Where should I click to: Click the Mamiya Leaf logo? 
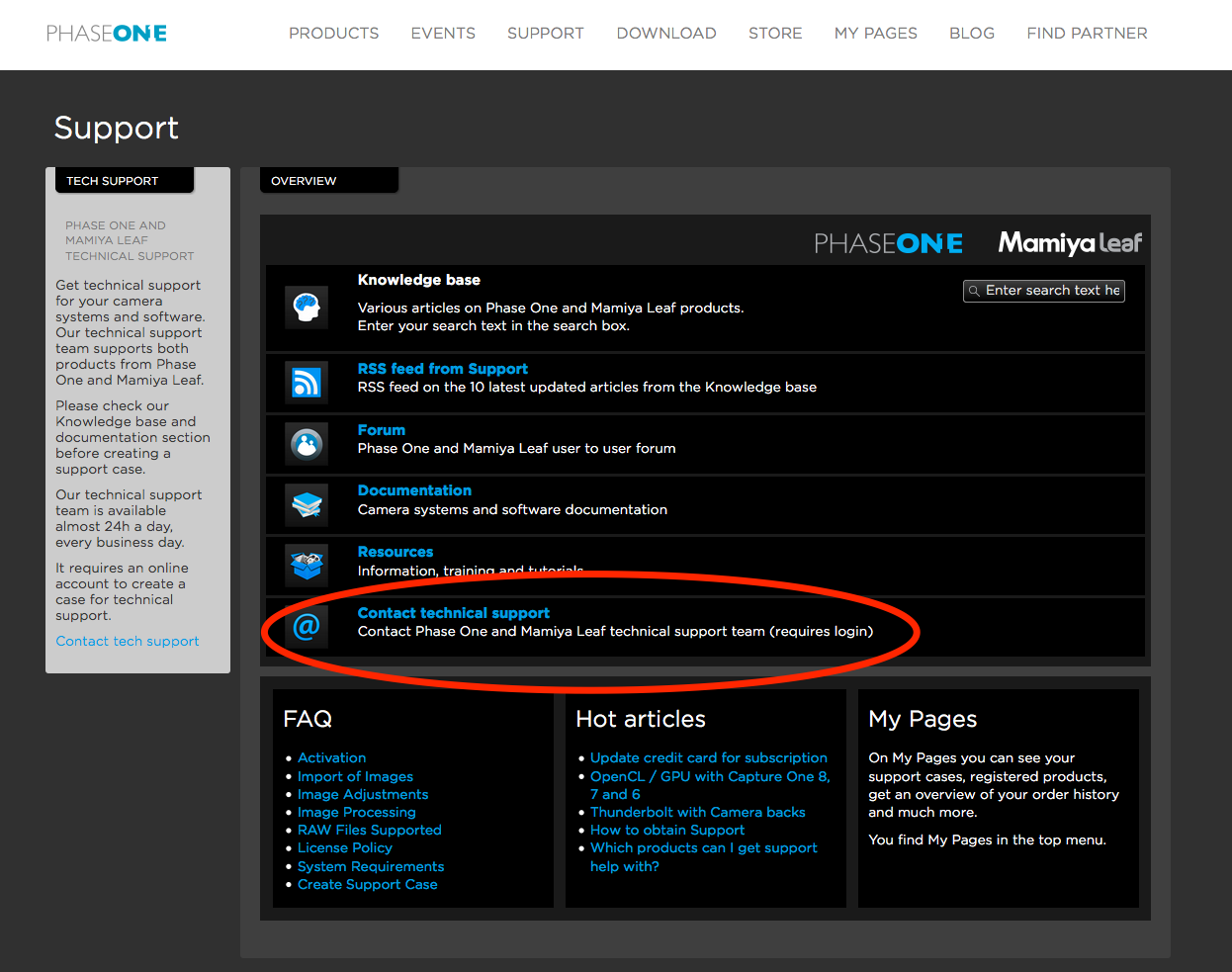1070,242
